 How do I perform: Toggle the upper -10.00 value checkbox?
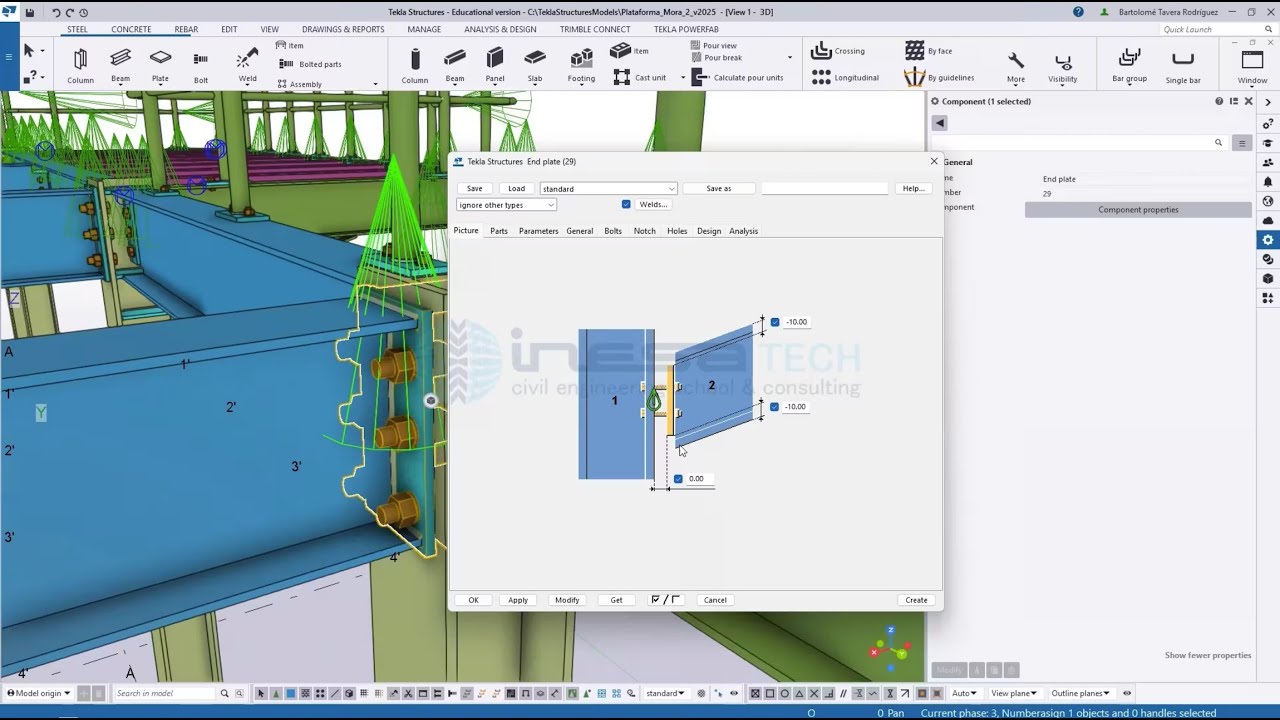coord(775,322)
